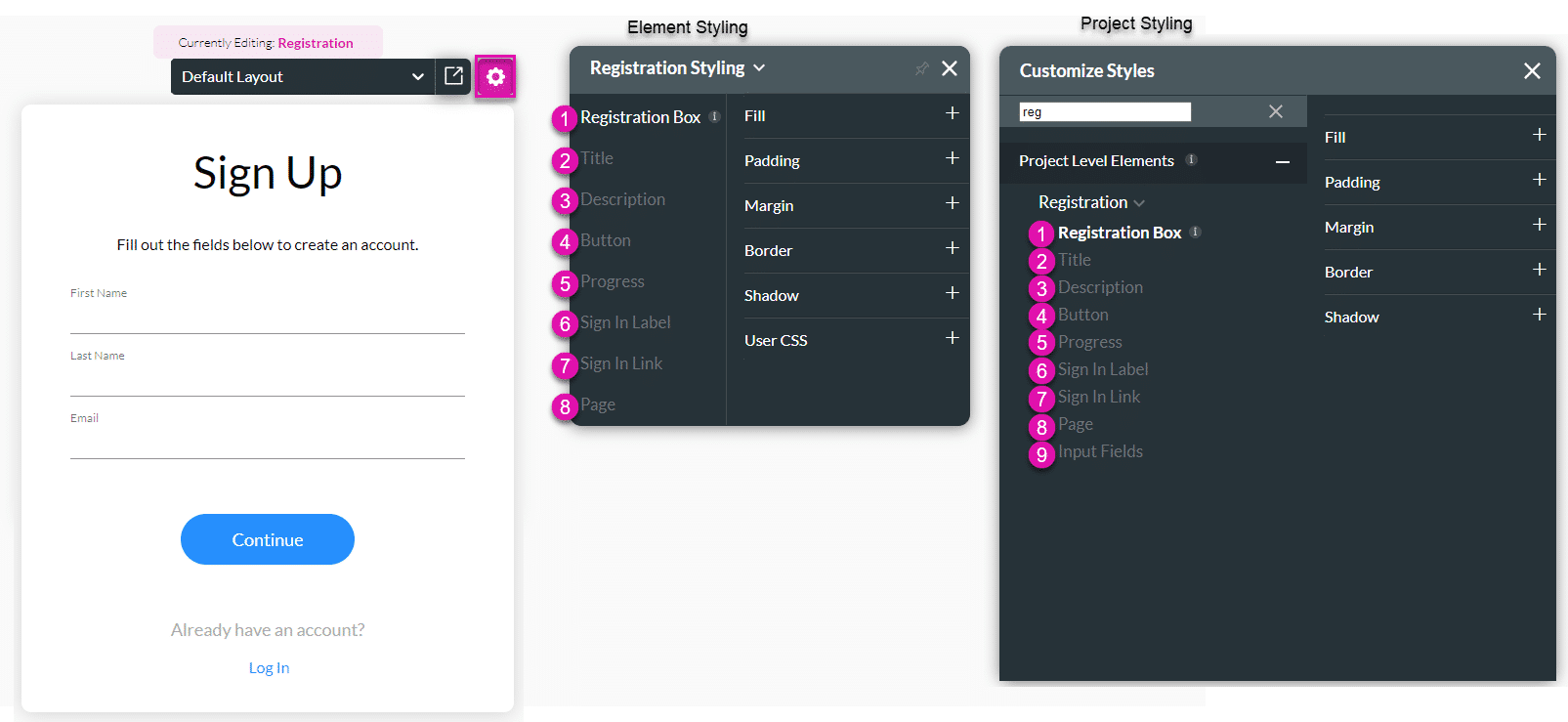Click the First Name input field
The width and height of the screenshot is (1568, 722).
pos(268,318)
